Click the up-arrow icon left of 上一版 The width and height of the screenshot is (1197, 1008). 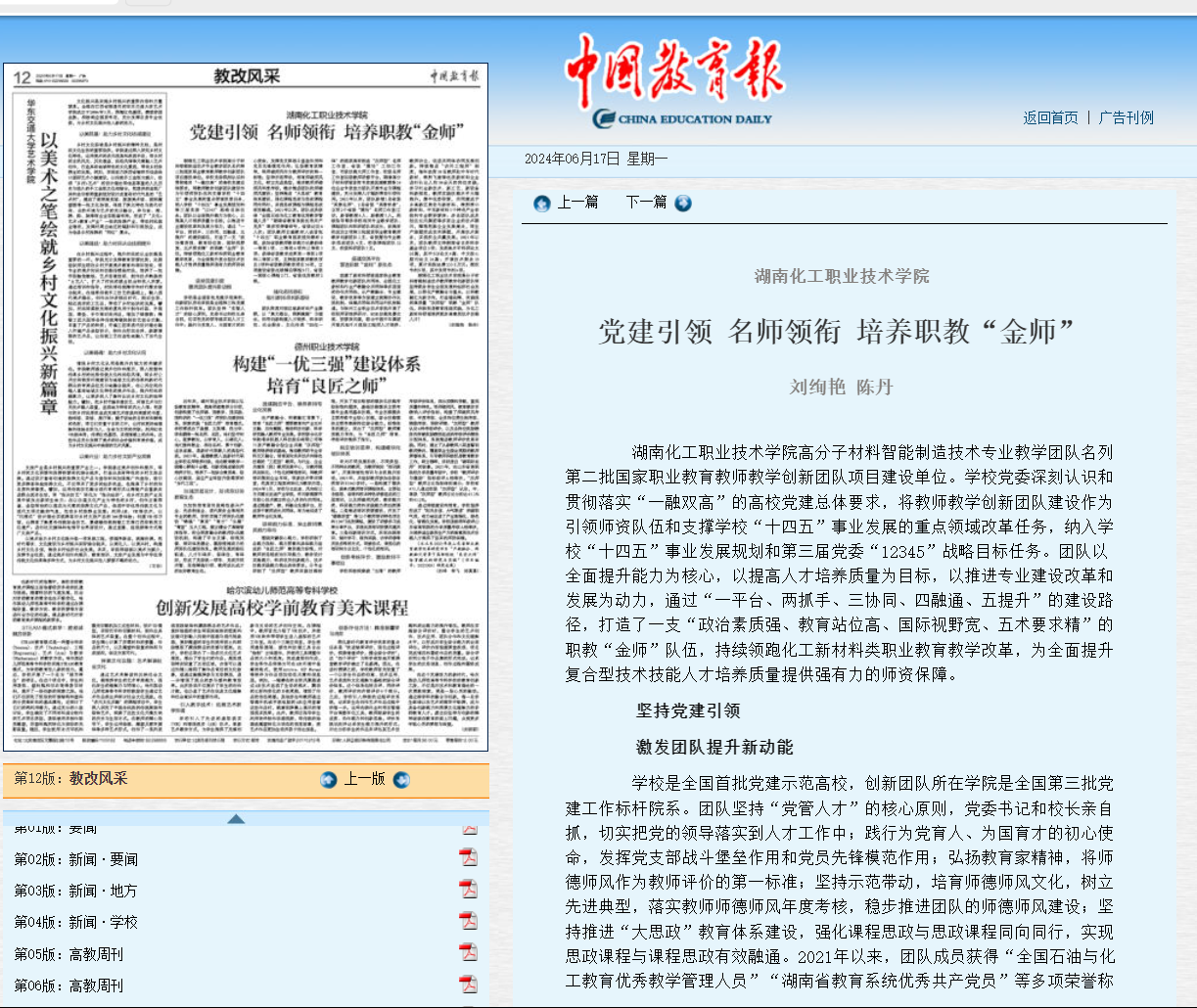coord(329,780)
